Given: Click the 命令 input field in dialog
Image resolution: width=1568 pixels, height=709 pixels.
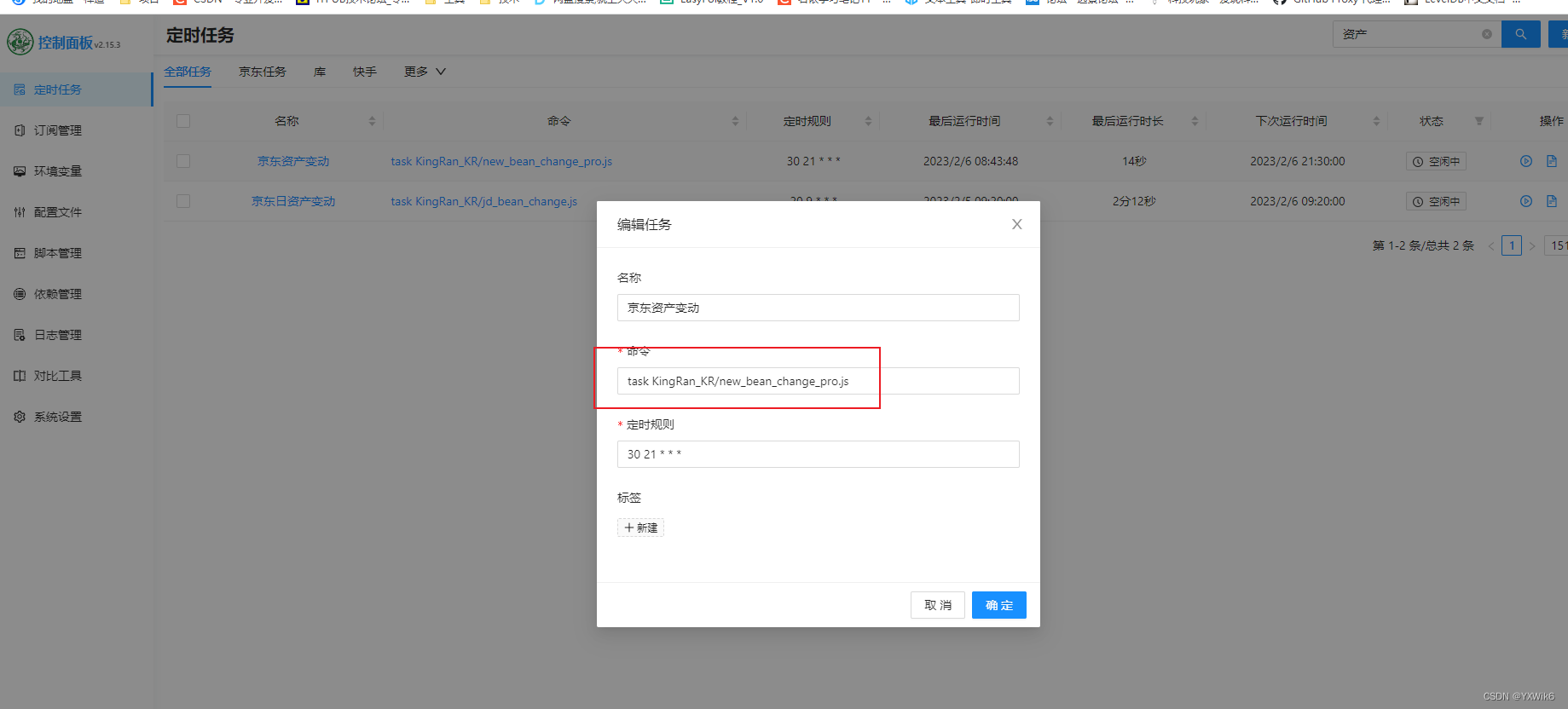Looking at the screenshot, I should (x=819, y=381).
